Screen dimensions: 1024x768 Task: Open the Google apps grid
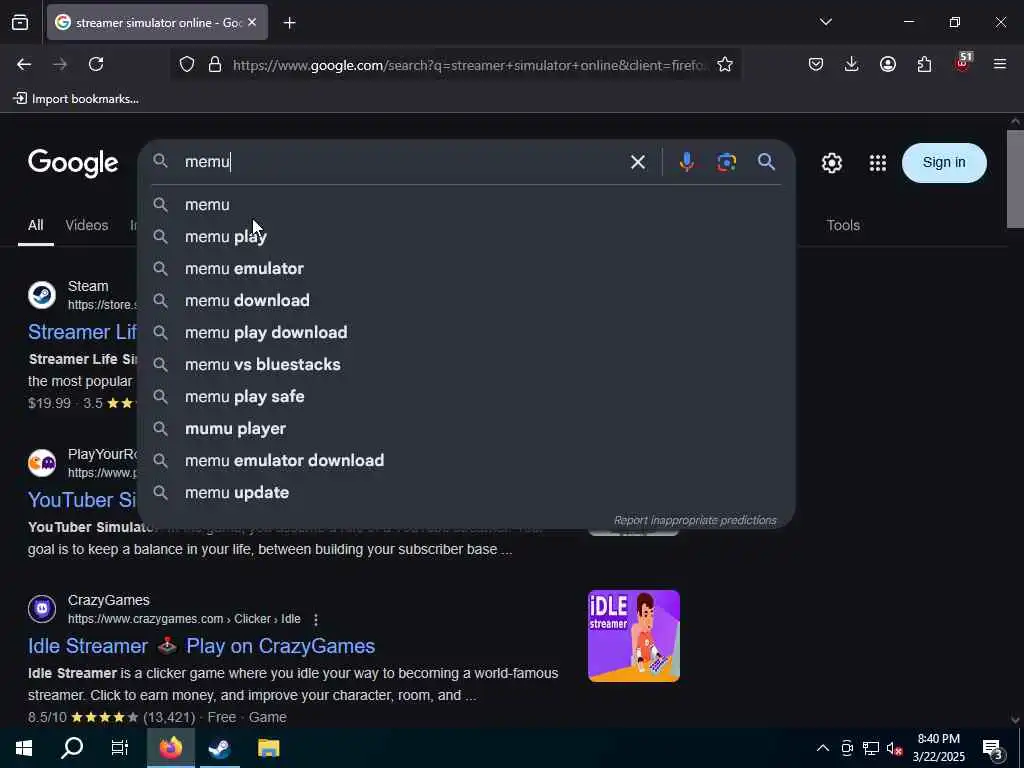878,163
